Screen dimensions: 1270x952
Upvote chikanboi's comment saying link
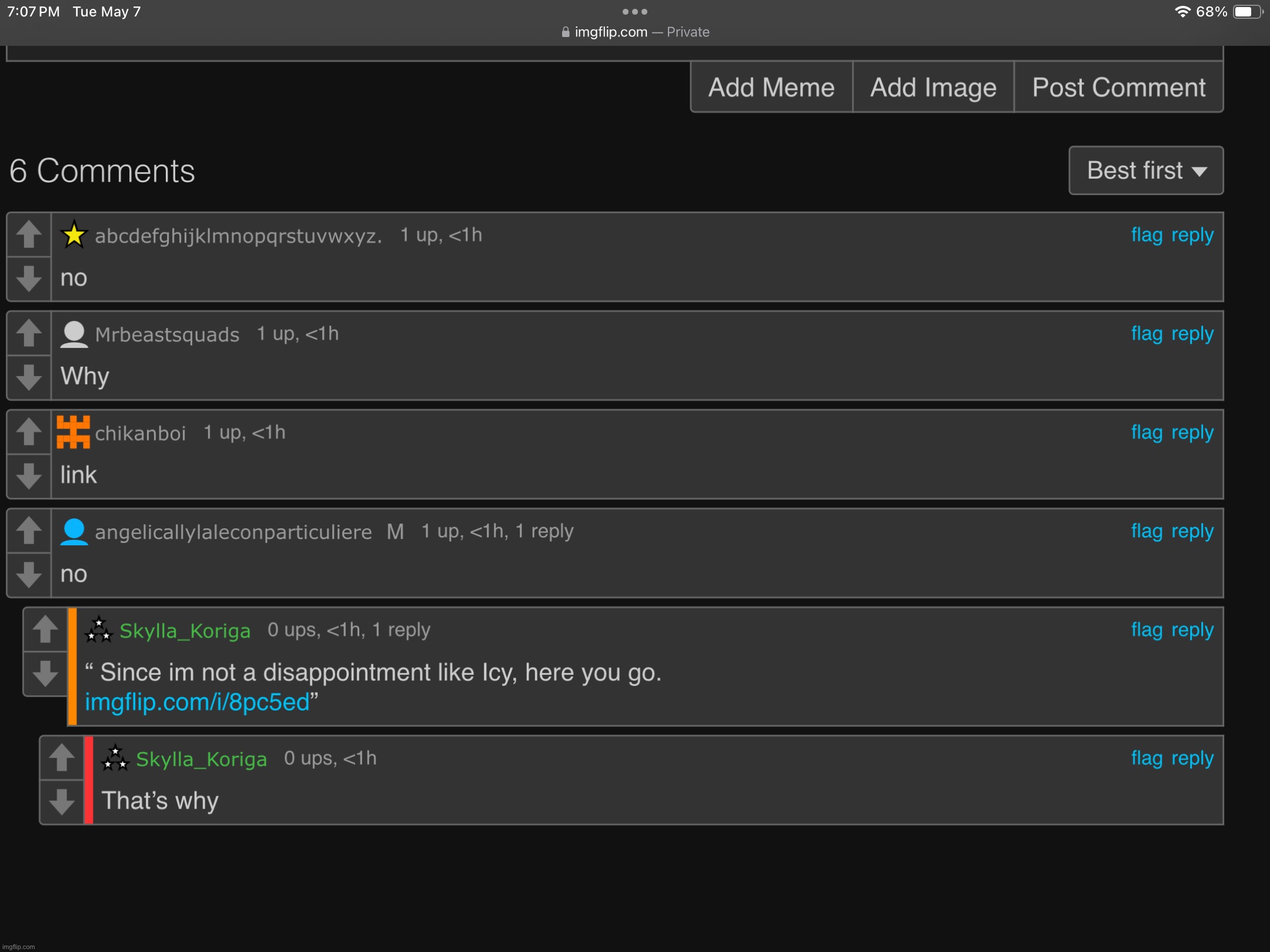click(x=28, y=432)
